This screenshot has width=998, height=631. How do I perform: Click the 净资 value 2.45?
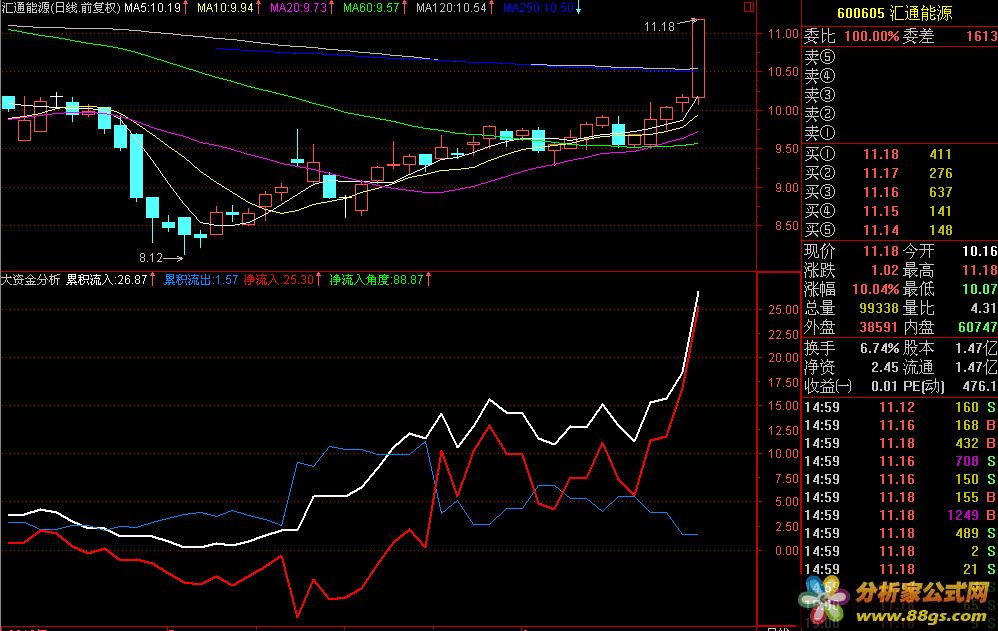tap(885, 367)
